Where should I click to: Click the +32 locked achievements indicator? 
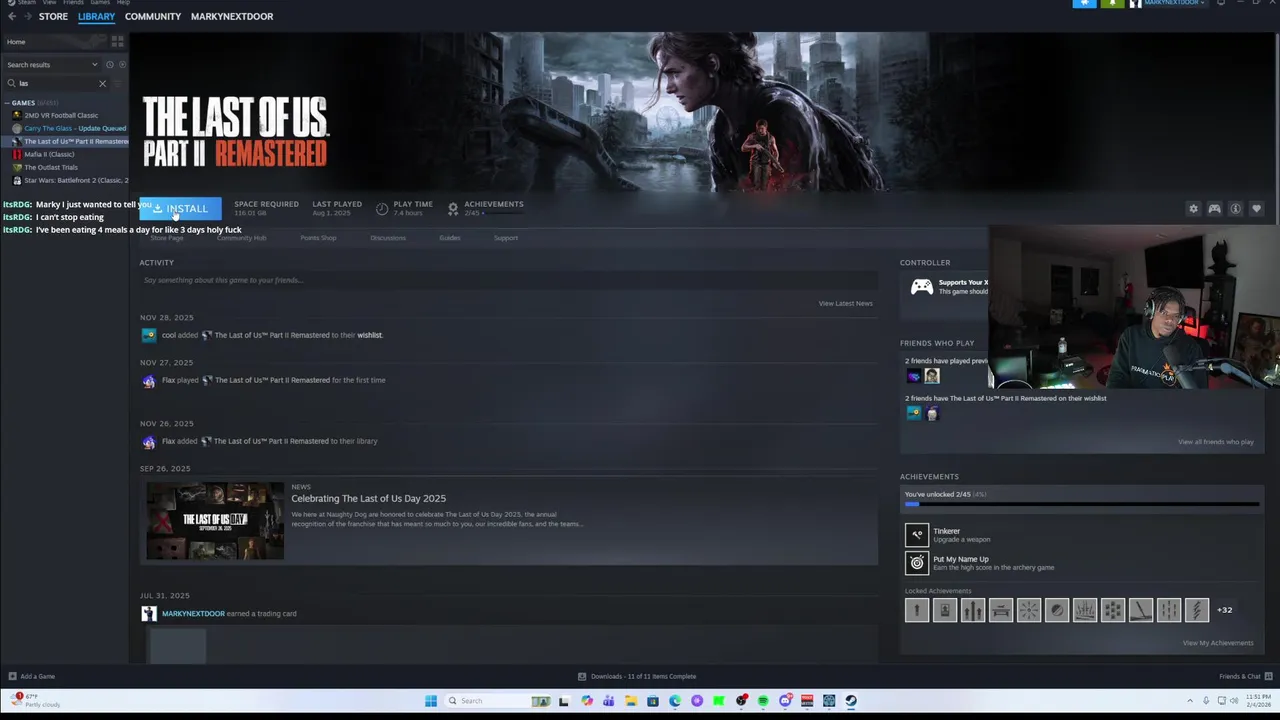coord(1224,609)
